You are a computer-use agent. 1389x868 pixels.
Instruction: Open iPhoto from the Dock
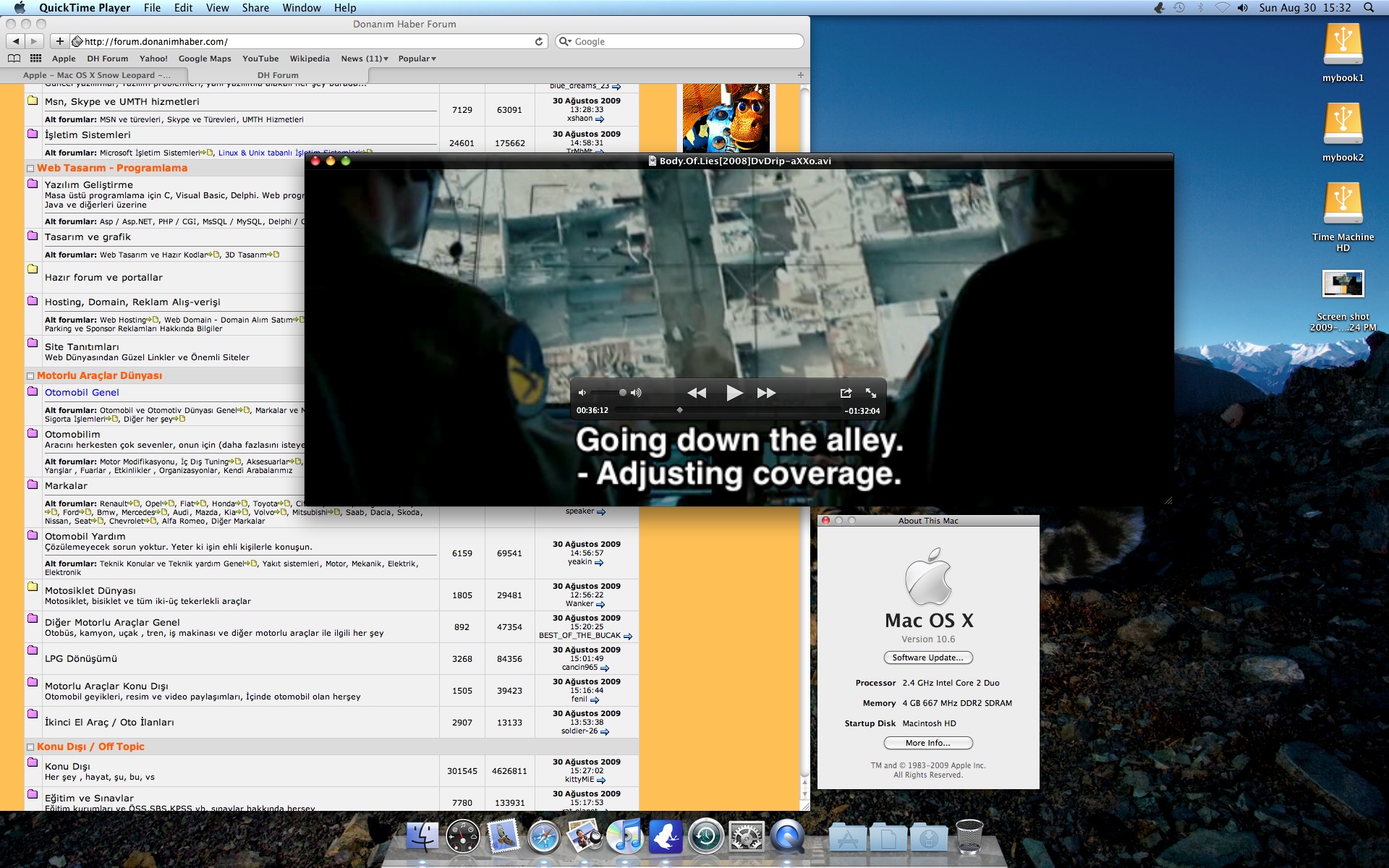(585, 838)
